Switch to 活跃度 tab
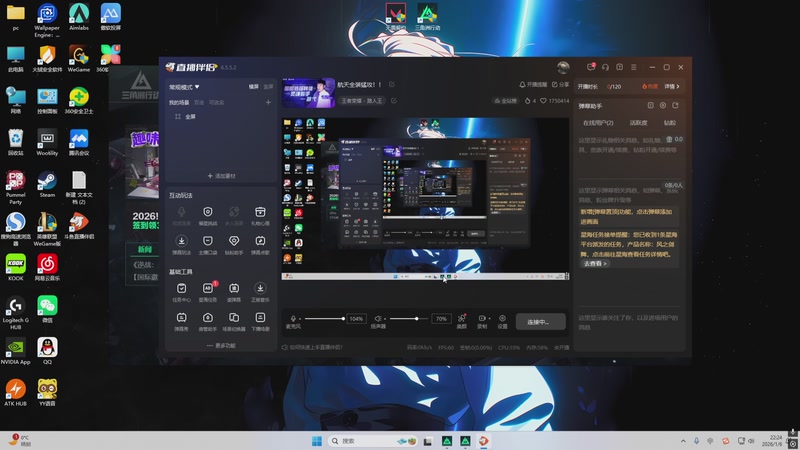The height and width of the screenshot is (450, 800). 638,123
